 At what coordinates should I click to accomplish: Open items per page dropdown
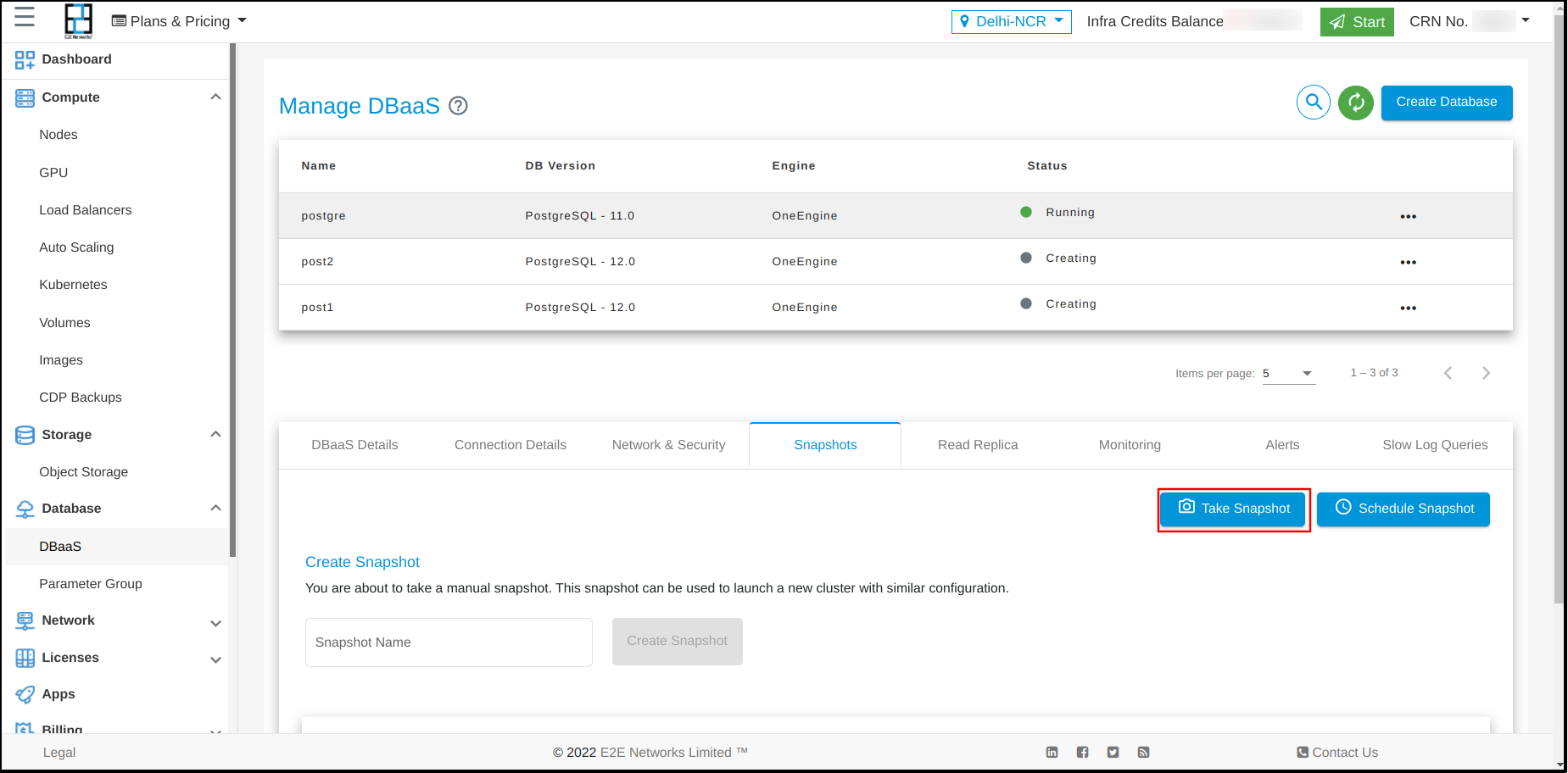(1289, 374)
